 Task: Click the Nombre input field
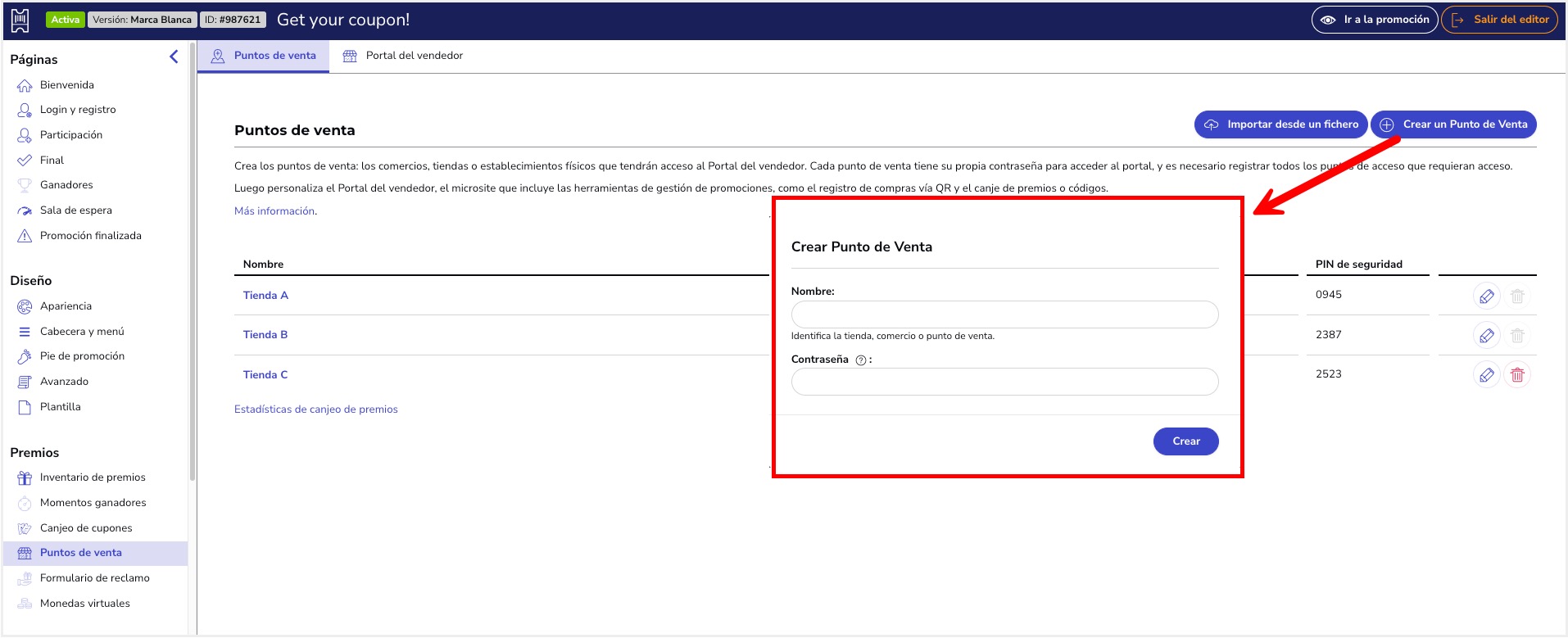(x=1004, y=314)
